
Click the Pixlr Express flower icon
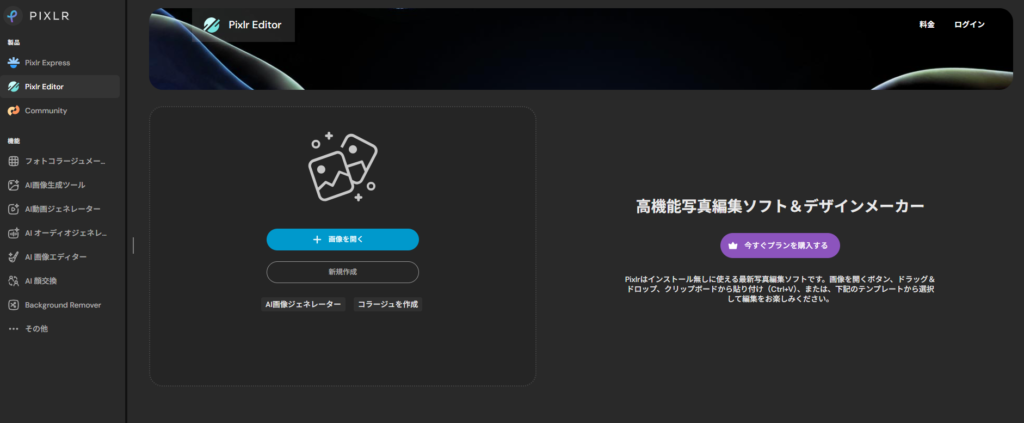13,63
